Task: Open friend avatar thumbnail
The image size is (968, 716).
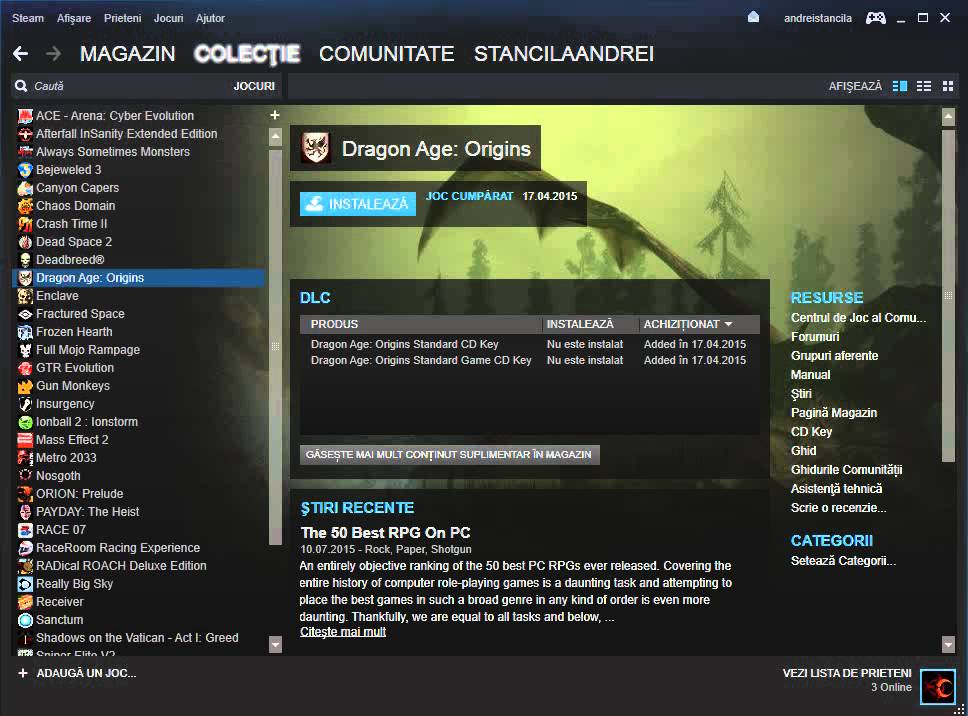Action: coord(937,686)
